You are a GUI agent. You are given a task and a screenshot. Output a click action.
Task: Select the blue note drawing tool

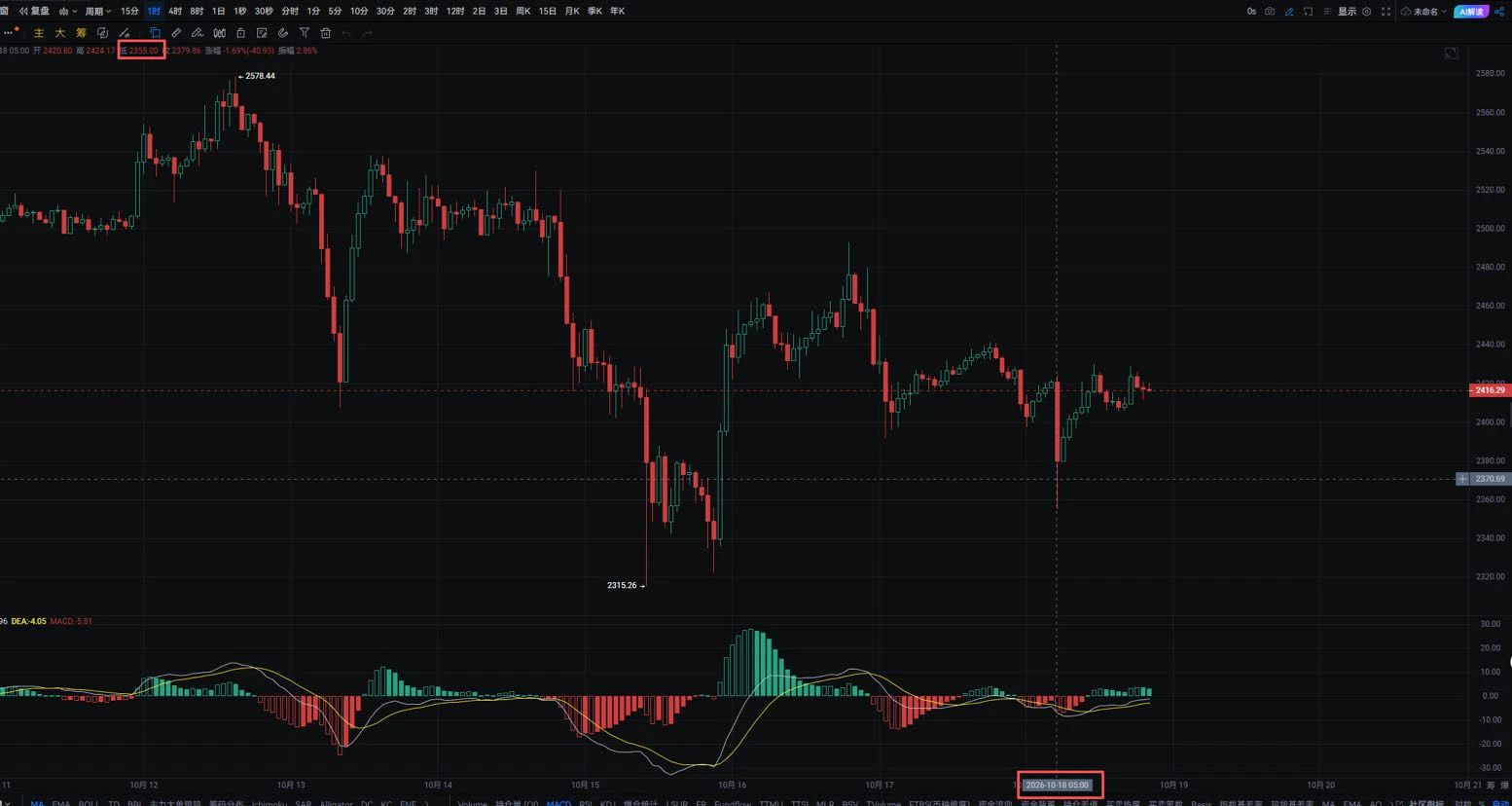[155, 33]
